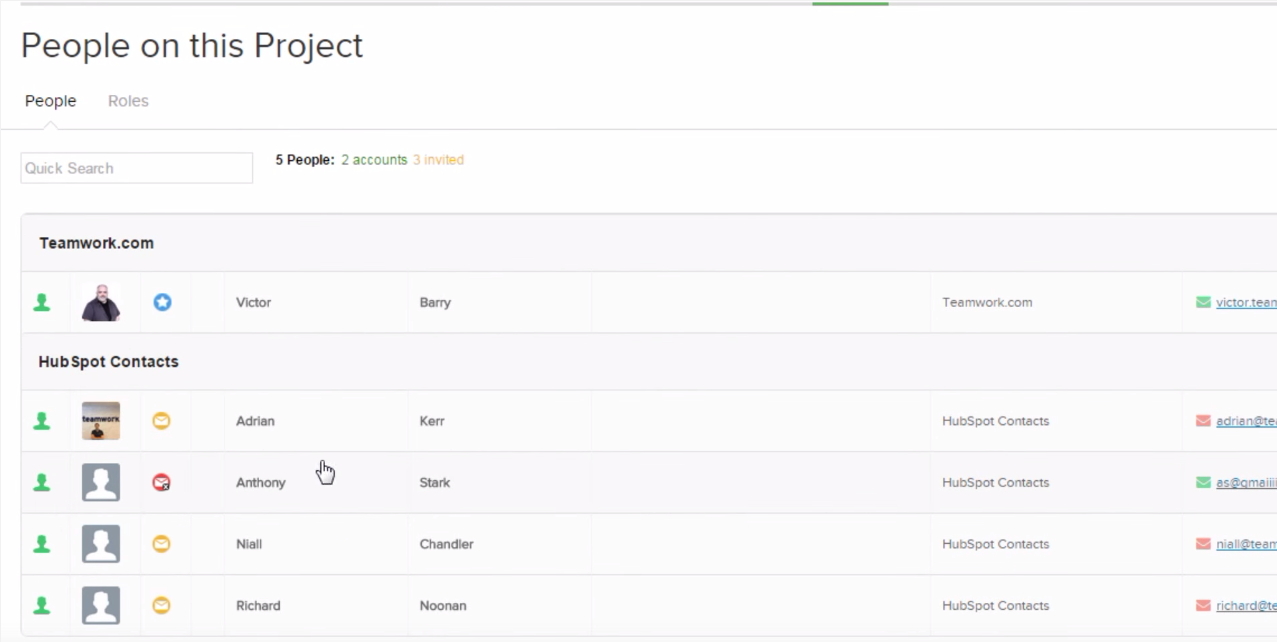Click the 'People on this Project' heading
The height and width of the screenshot is (642, 1277).
point(192,46)
